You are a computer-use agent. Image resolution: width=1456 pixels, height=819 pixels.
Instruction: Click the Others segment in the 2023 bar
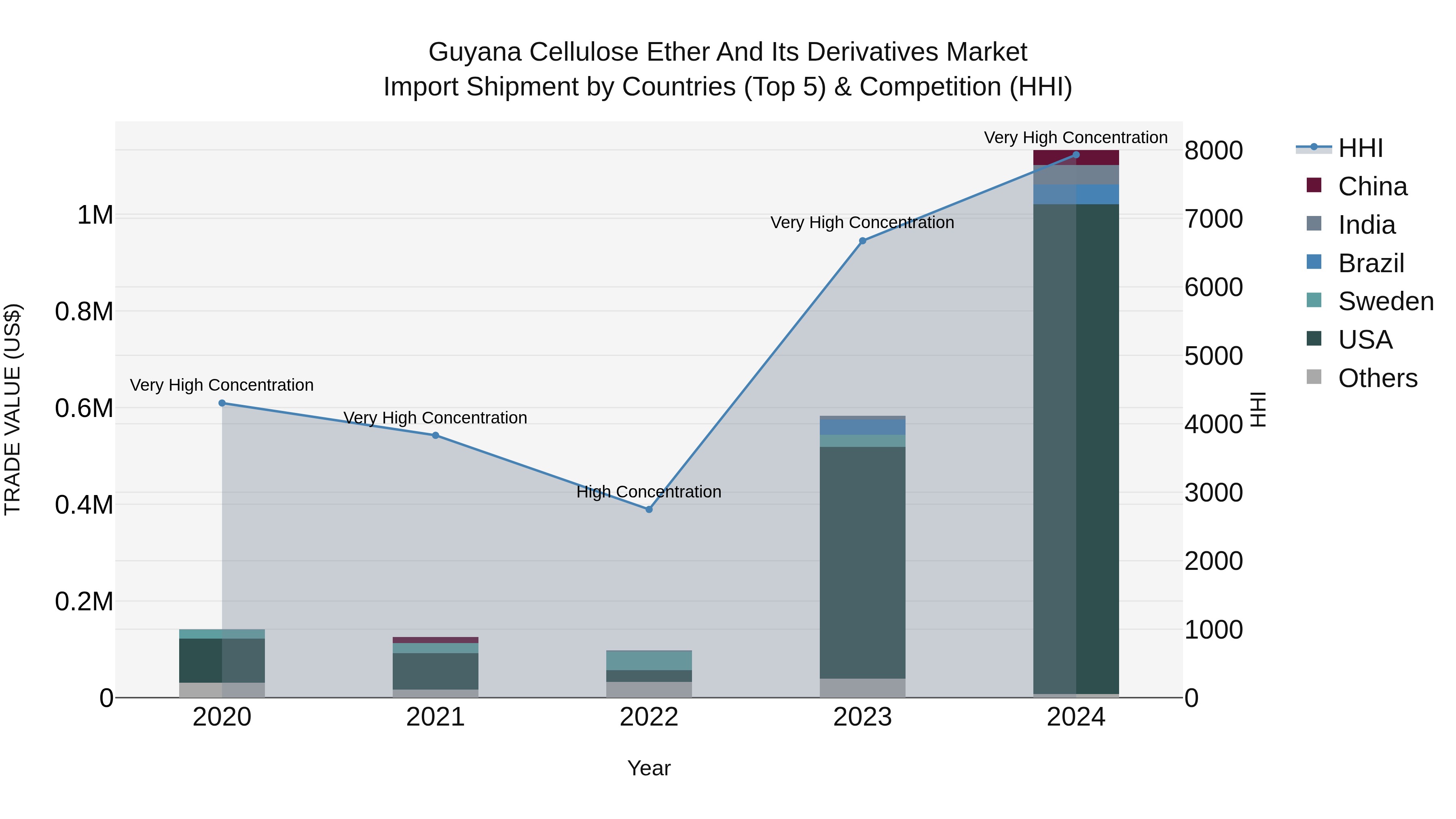pyautogui.click(x=863, y=688)
